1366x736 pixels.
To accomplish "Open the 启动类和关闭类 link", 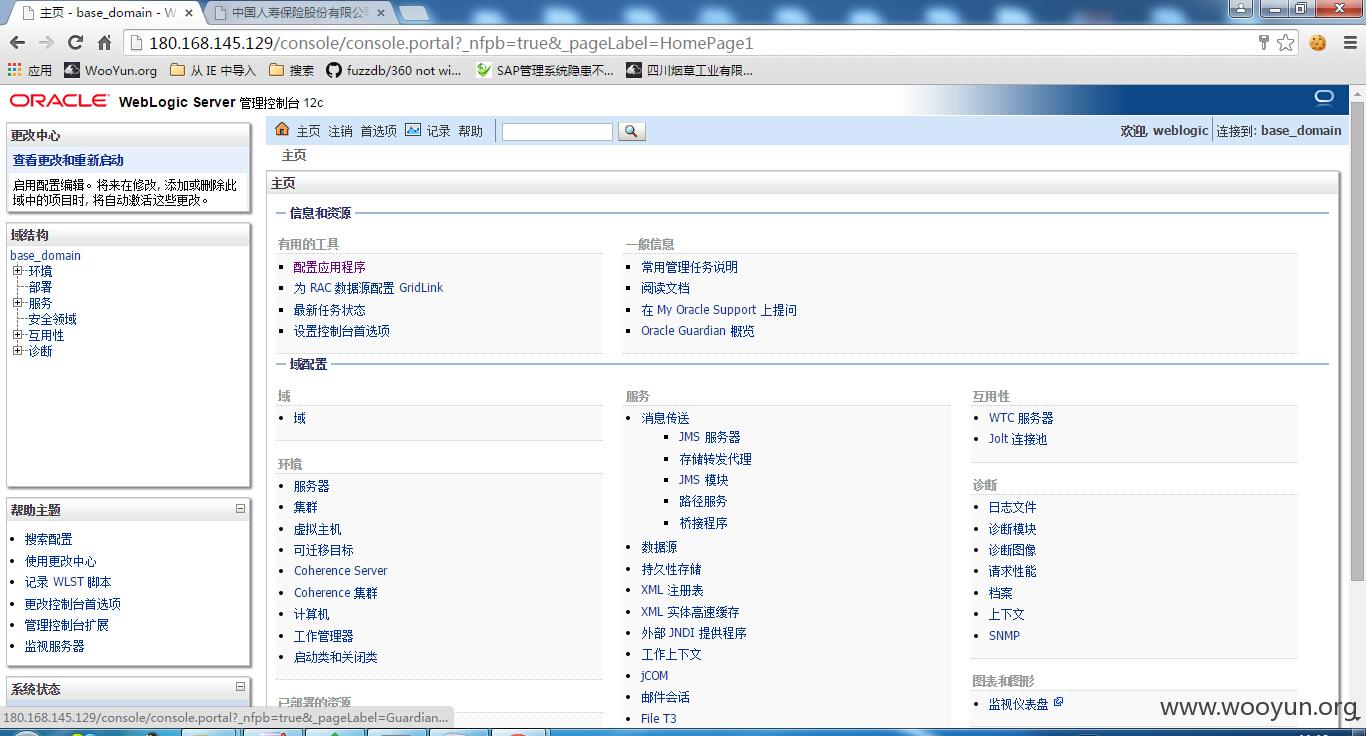I will 335,657.
